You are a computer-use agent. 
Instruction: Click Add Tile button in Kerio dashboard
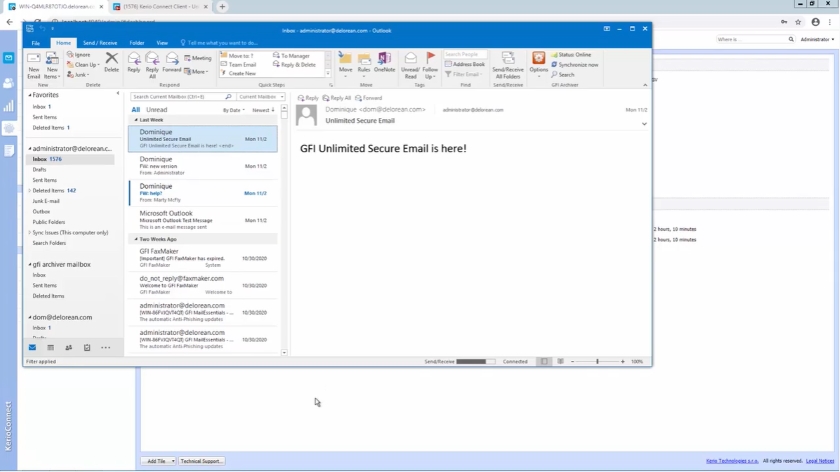coord(159,461)
